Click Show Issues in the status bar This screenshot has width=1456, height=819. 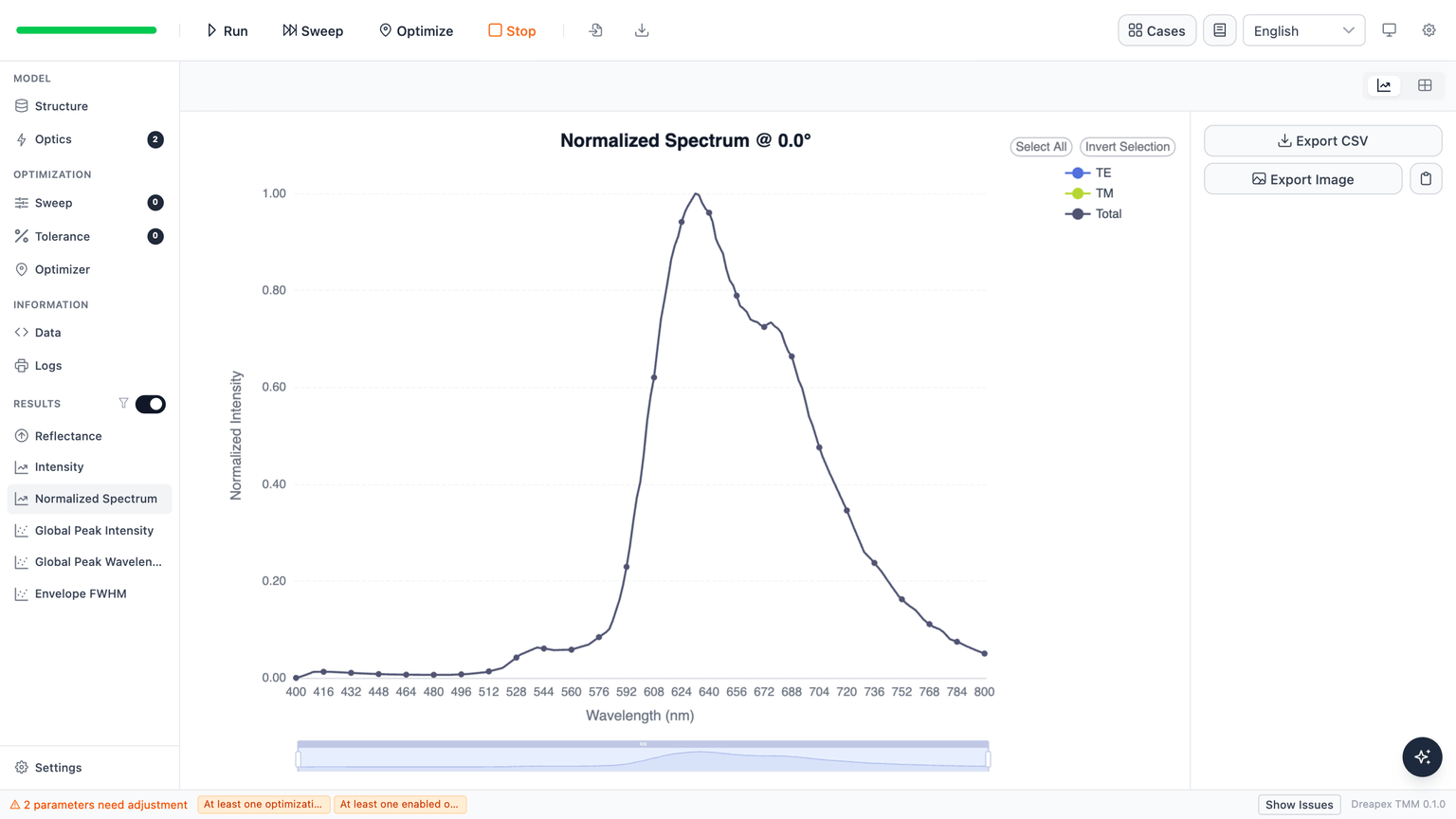[x=1299, y=804]
